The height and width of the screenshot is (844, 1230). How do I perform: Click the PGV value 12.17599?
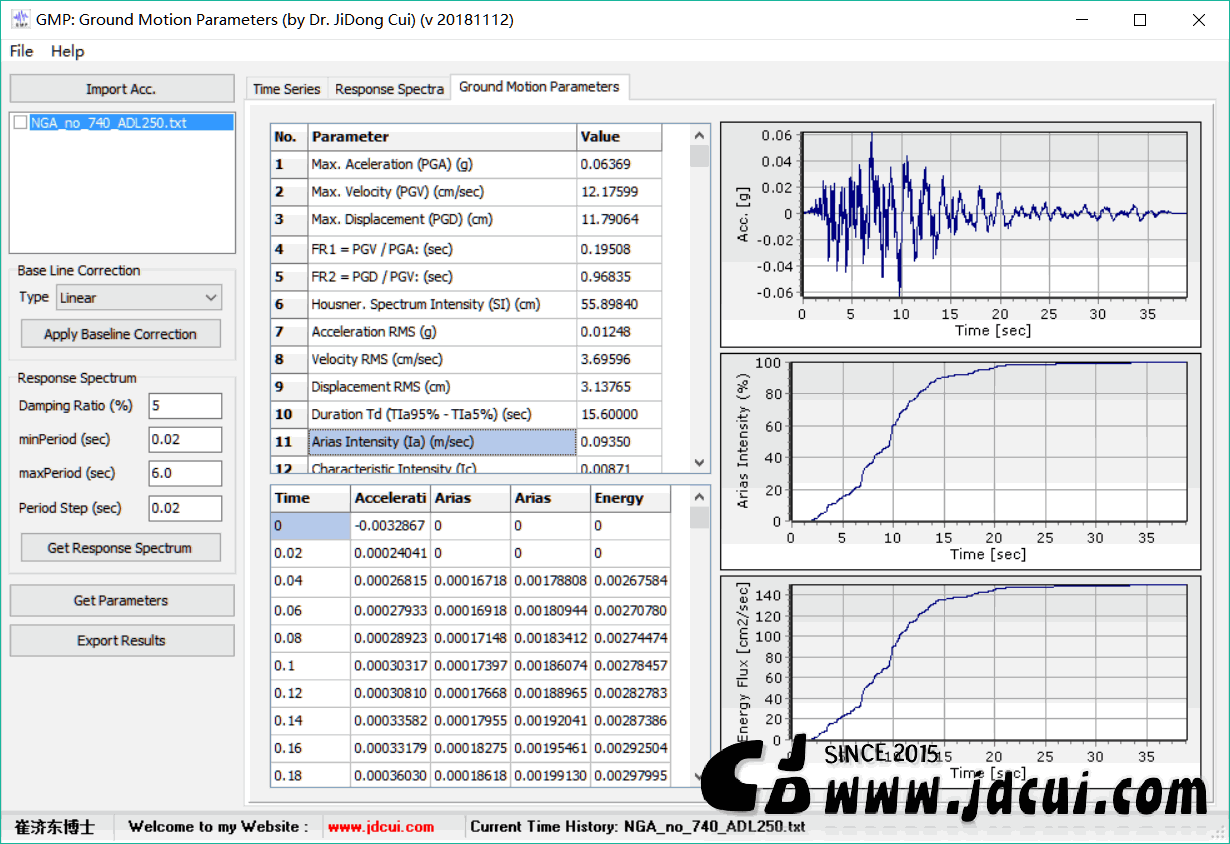619,192
